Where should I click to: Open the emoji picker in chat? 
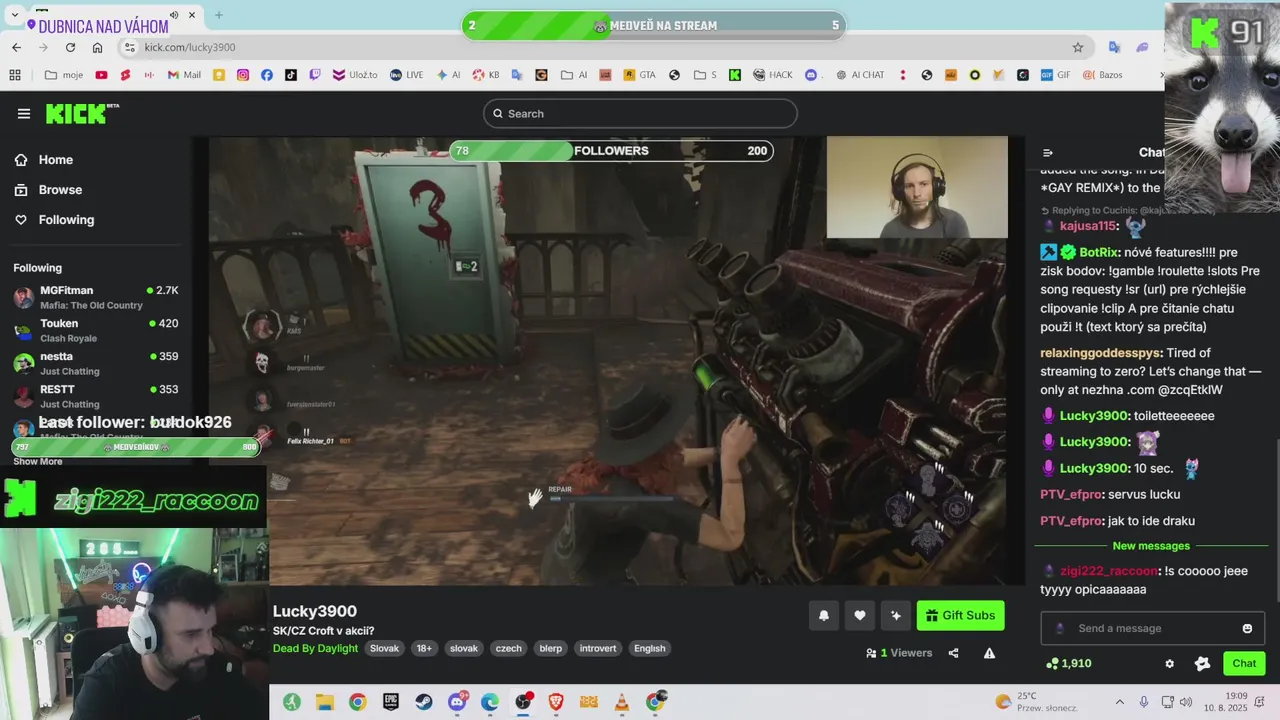[x=1247, y=628]
